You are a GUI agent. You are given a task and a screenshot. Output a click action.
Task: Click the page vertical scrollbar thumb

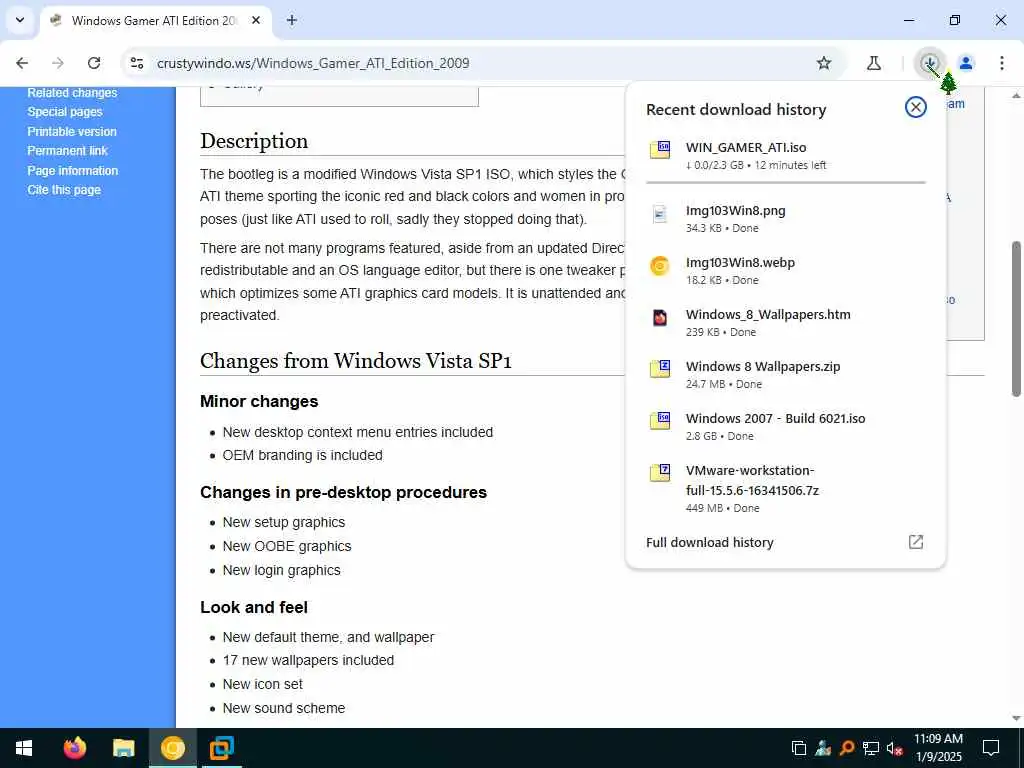pyautogui.click(x=1016, y=319)
